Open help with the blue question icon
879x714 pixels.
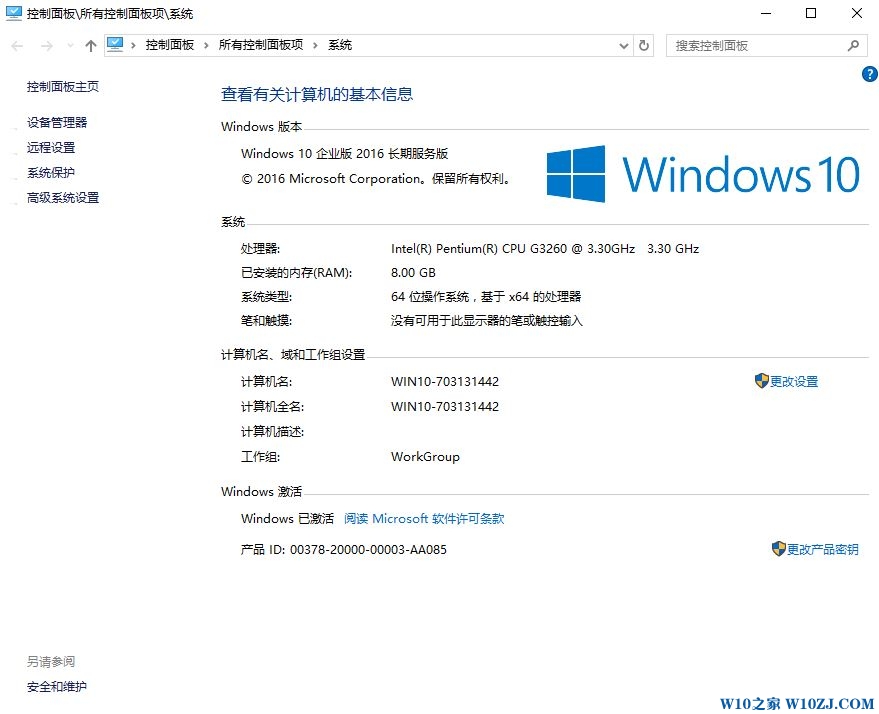(869, 74)
